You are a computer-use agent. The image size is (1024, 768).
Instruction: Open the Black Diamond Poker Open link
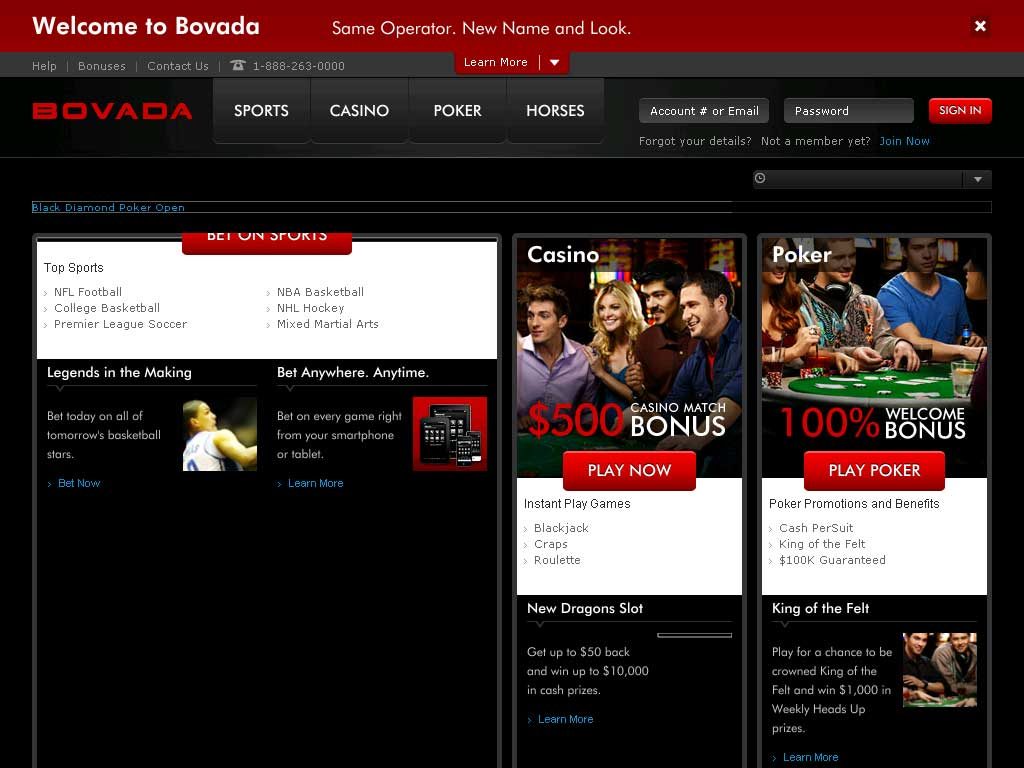108,208
